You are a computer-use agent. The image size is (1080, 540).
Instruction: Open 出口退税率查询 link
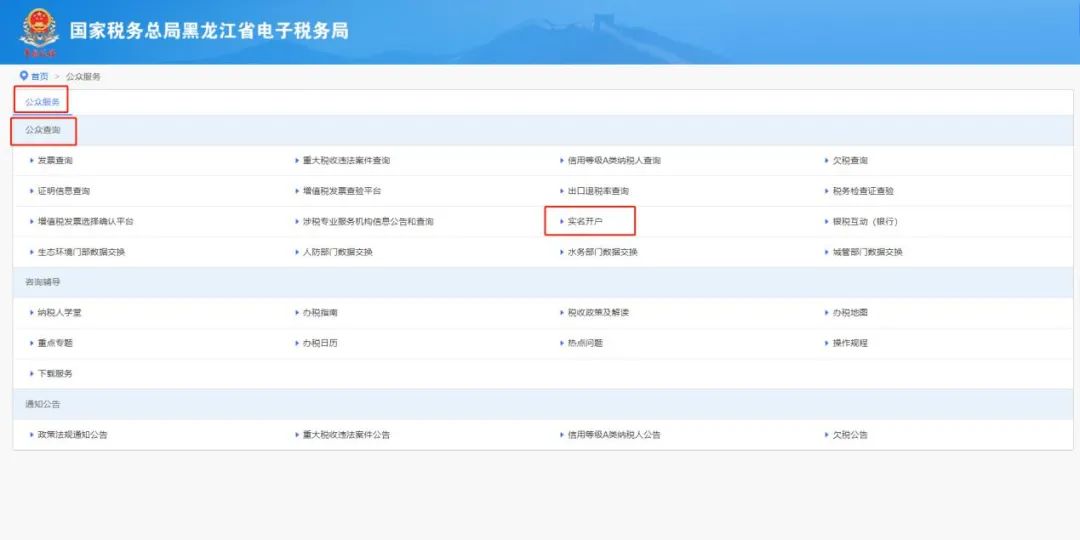[x=598, y=191]
